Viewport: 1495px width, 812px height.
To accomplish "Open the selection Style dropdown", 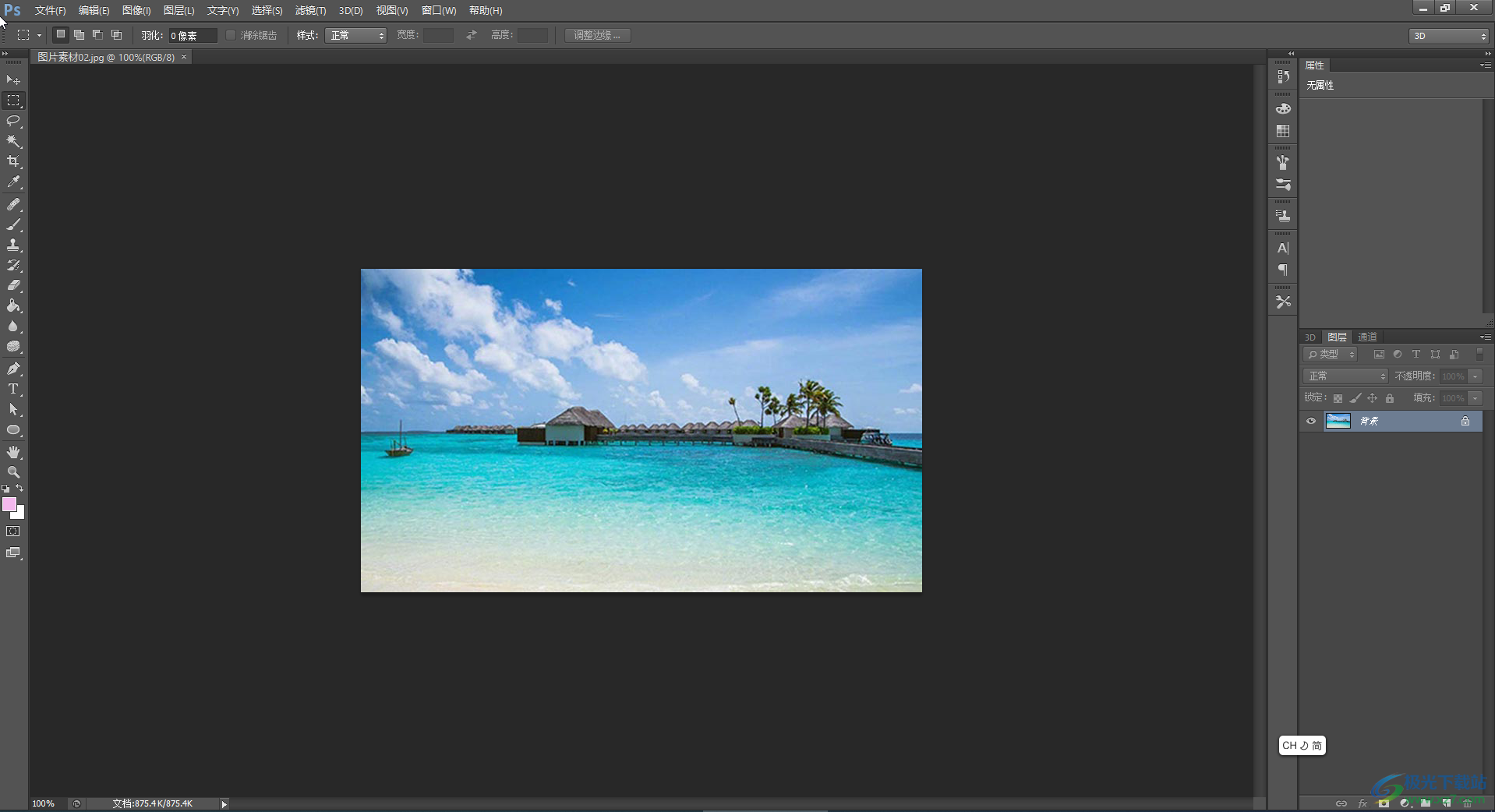I will point(355,35).
